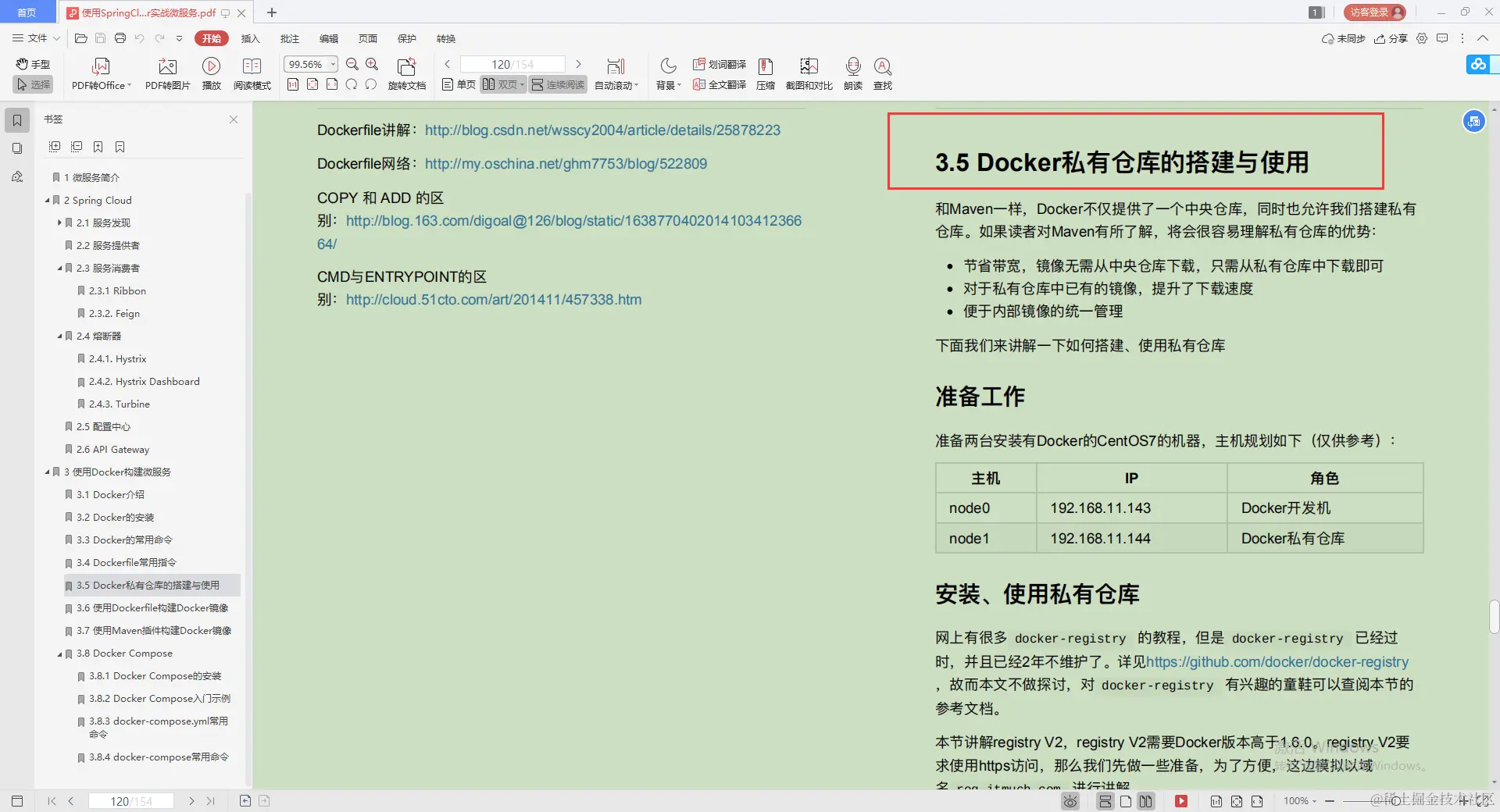1500x812 pixels.
Task: Collapse the 2.4 熔断器 bookmark node
Action: coord(59,337)
